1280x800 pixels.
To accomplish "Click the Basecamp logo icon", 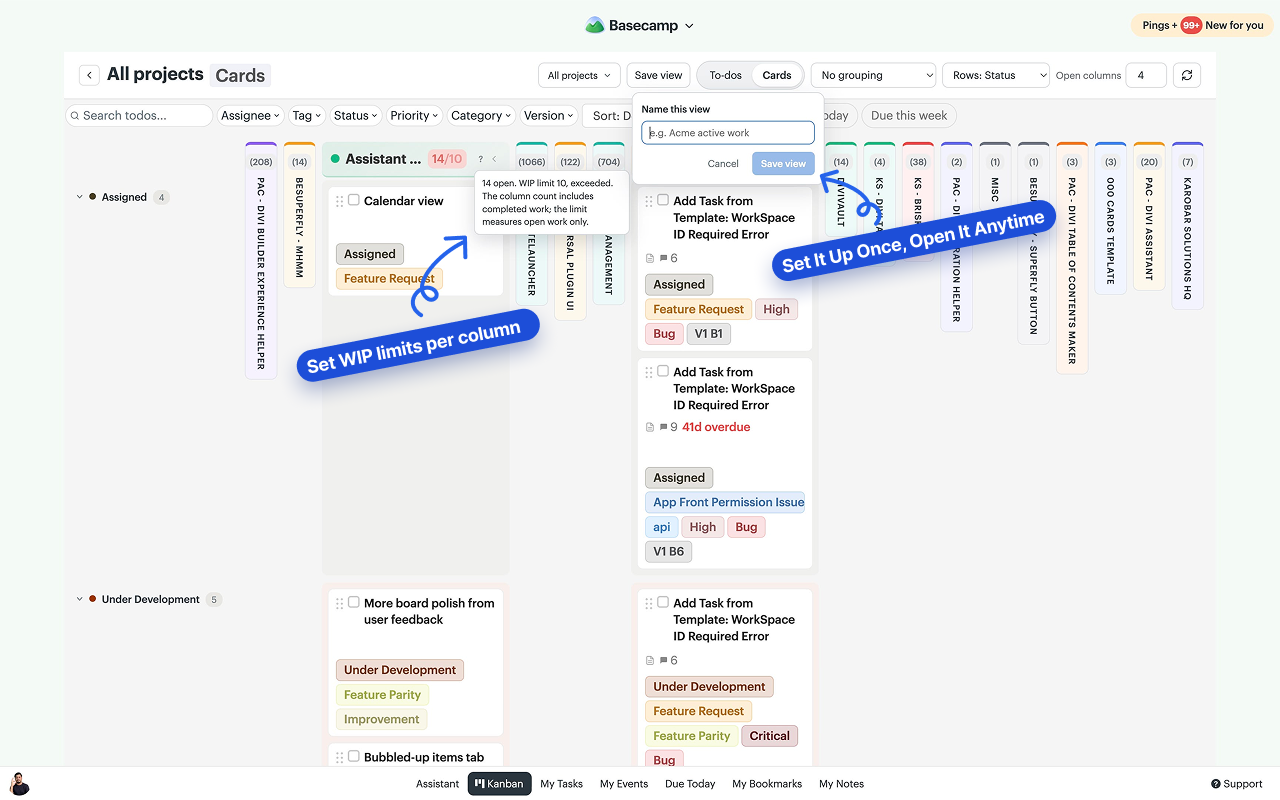I will (x=595, y=25).
